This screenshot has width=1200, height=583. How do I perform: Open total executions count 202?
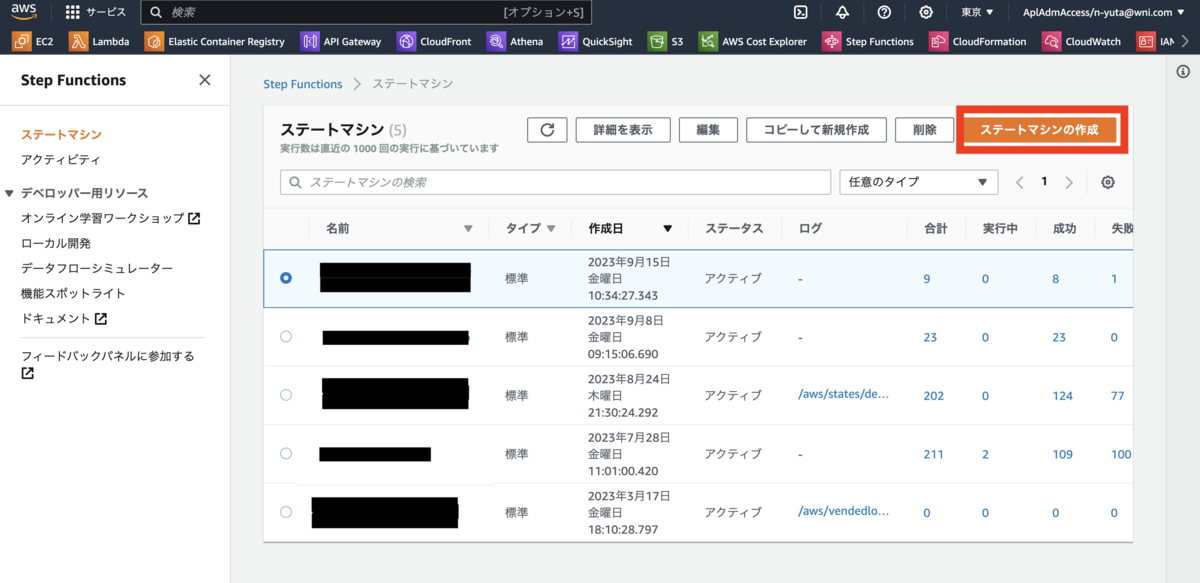click(933, 396)
